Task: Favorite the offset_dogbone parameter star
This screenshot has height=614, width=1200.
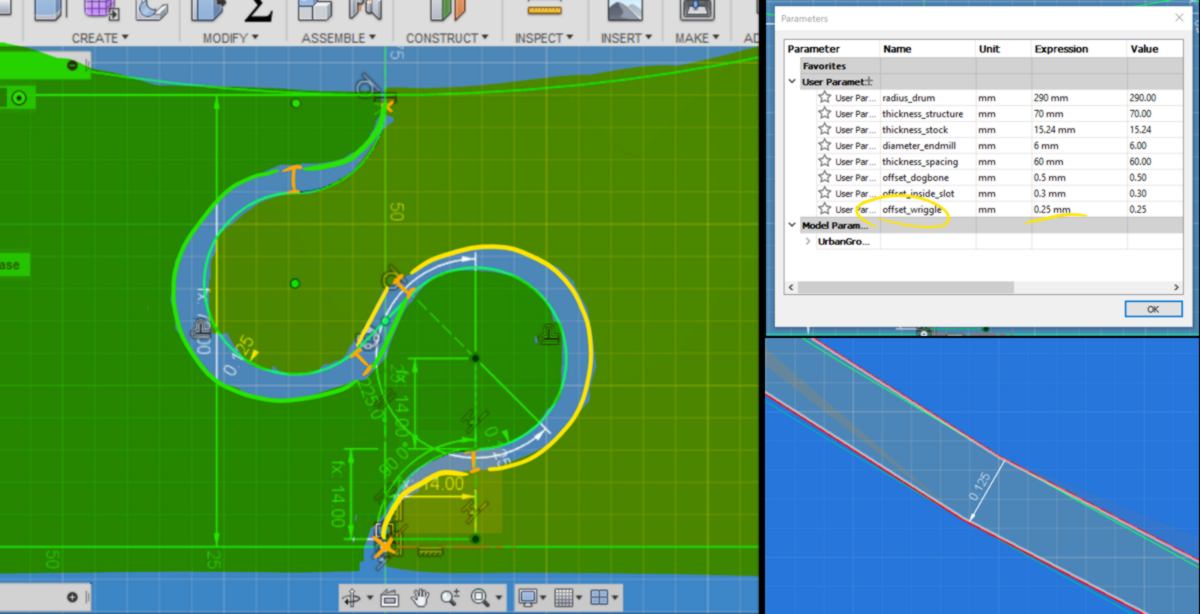Action: coord(825,177)
